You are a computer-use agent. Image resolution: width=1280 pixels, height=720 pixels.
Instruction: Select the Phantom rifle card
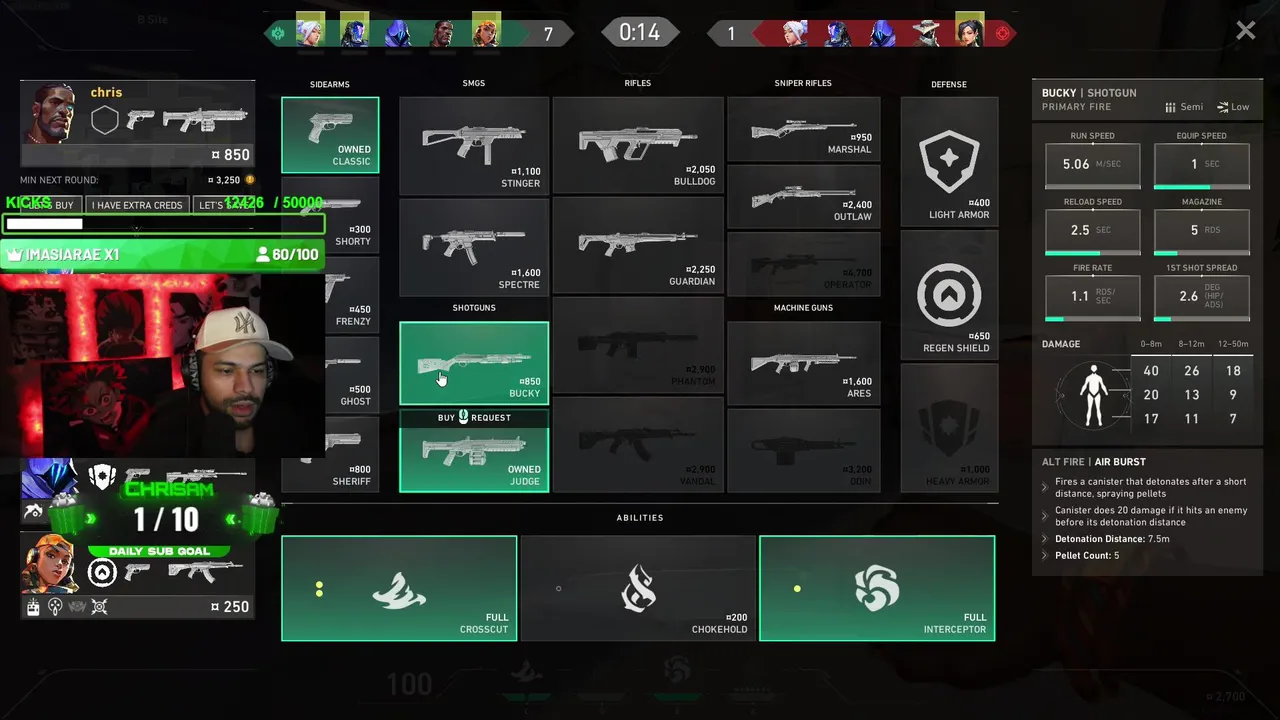(638, 345)
